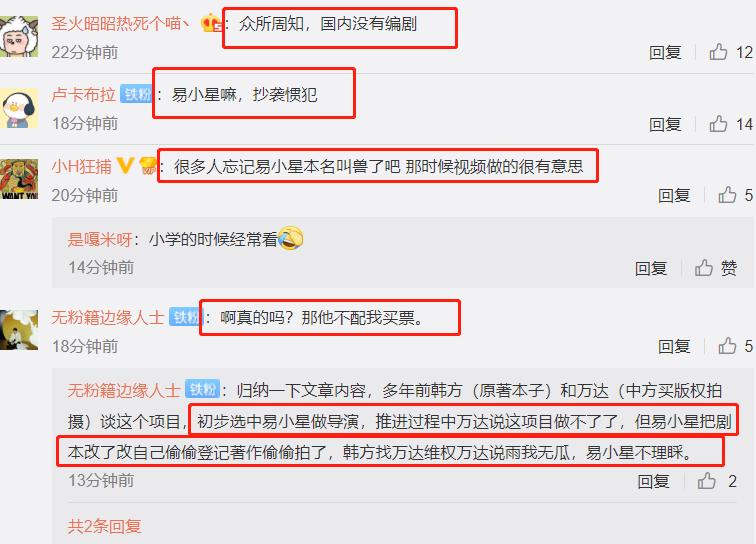
Task: Like the comment by 圣火昭昭热死个喵
Action: tap(718, 52)
